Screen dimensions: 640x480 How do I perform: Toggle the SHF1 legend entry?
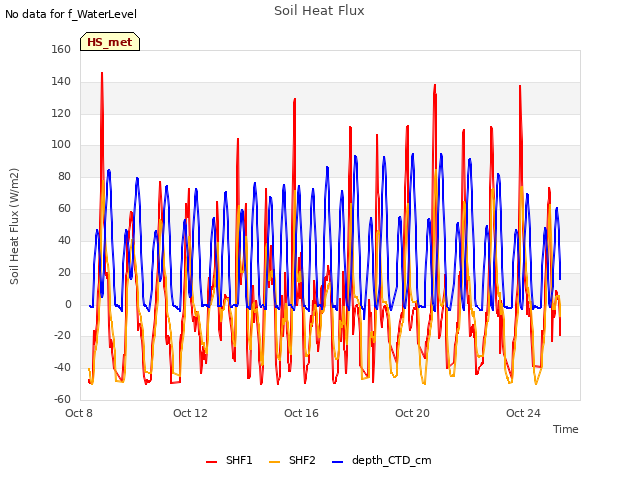[x=229, y=460]
